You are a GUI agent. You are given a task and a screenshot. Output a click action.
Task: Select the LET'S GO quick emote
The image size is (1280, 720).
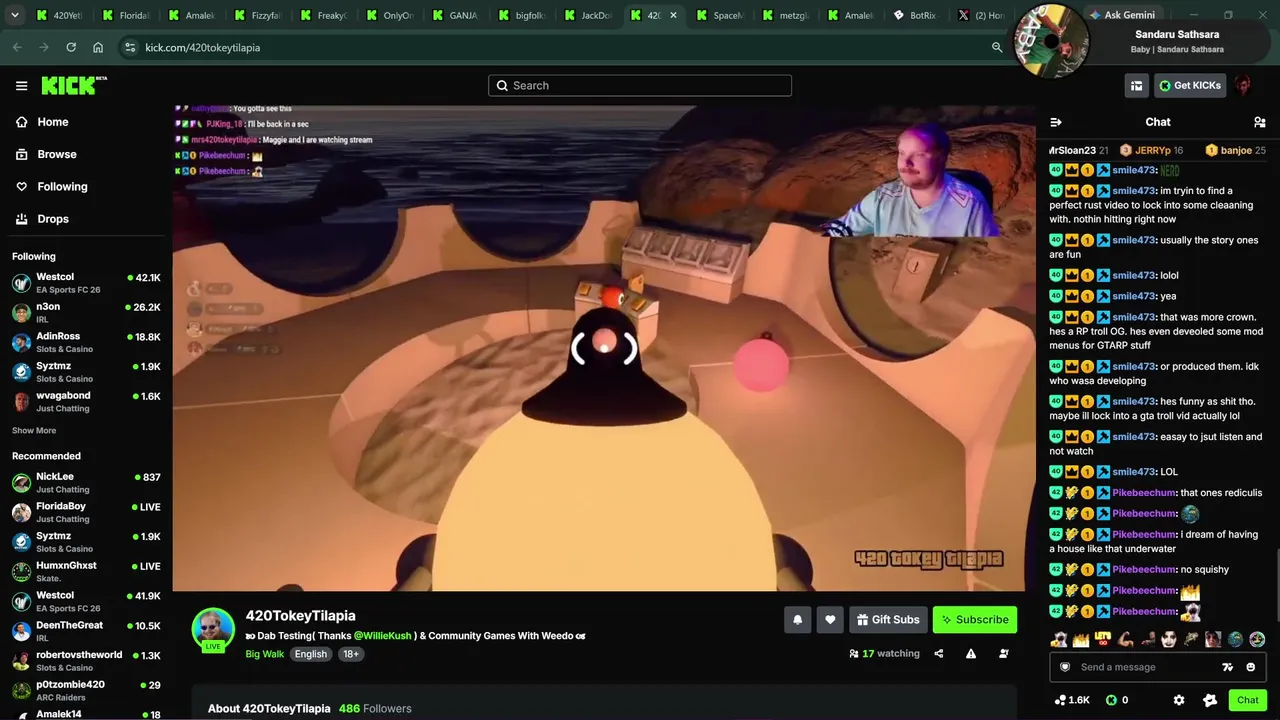(1103, 639)
